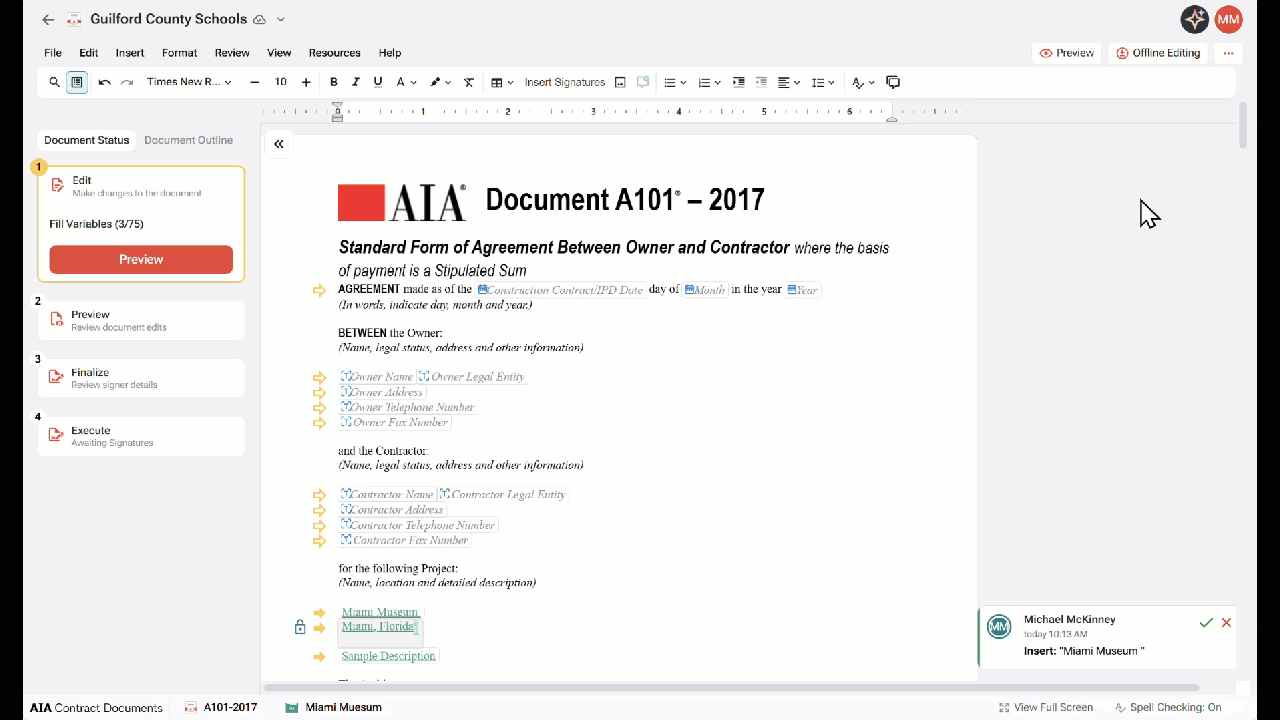Switch to the Miami Muesum tab

[x=333, y=707]
